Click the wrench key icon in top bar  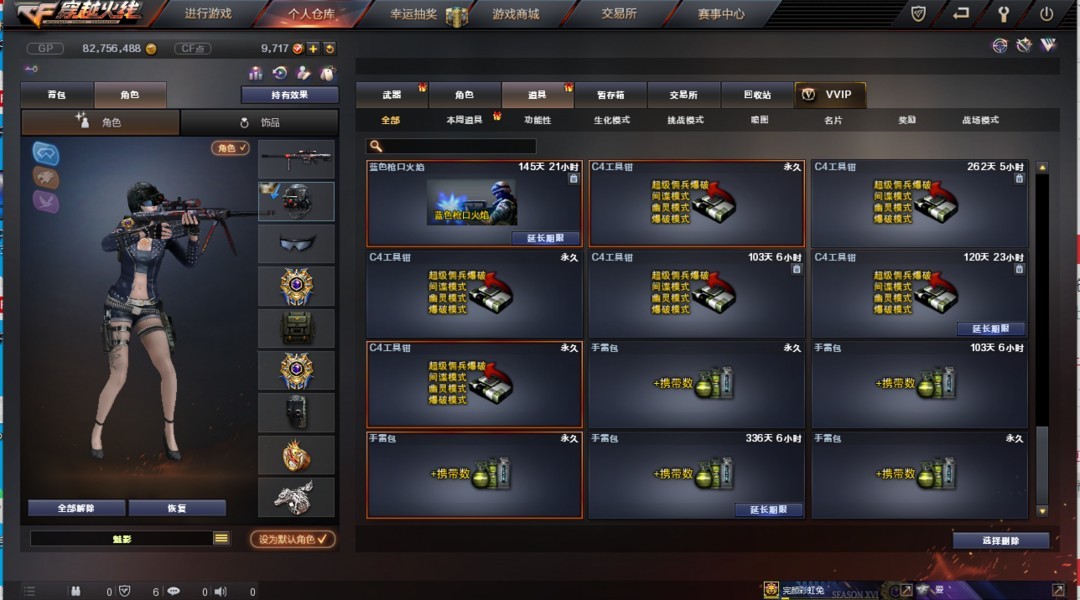(1004, 13)
